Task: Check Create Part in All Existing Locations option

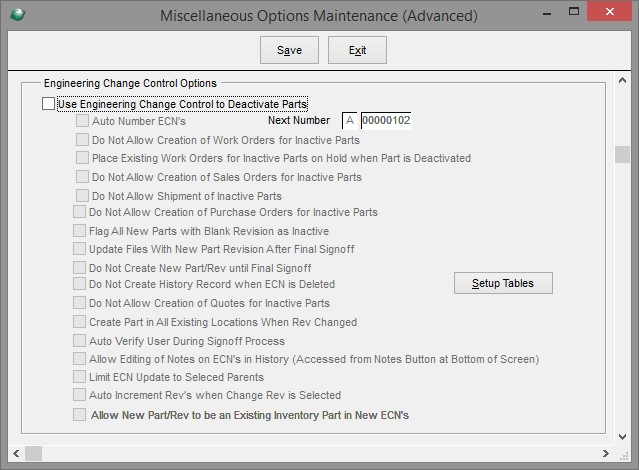Action: click(79, 322)
